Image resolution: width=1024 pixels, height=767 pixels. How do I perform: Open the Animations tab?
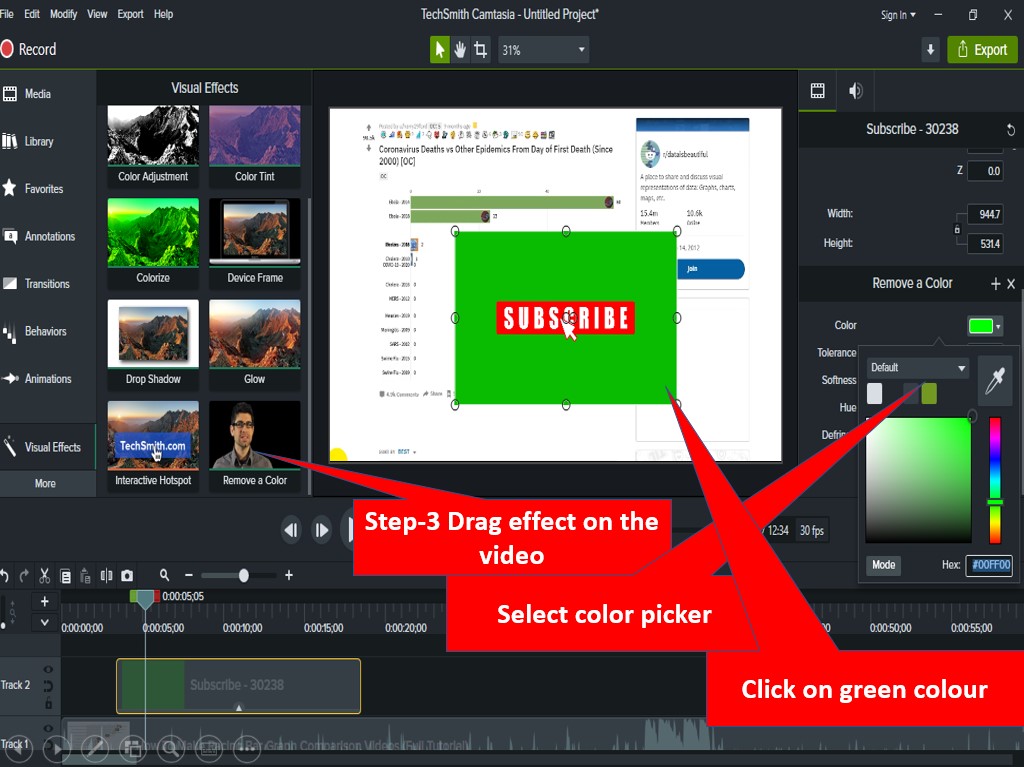pos(48,379)
